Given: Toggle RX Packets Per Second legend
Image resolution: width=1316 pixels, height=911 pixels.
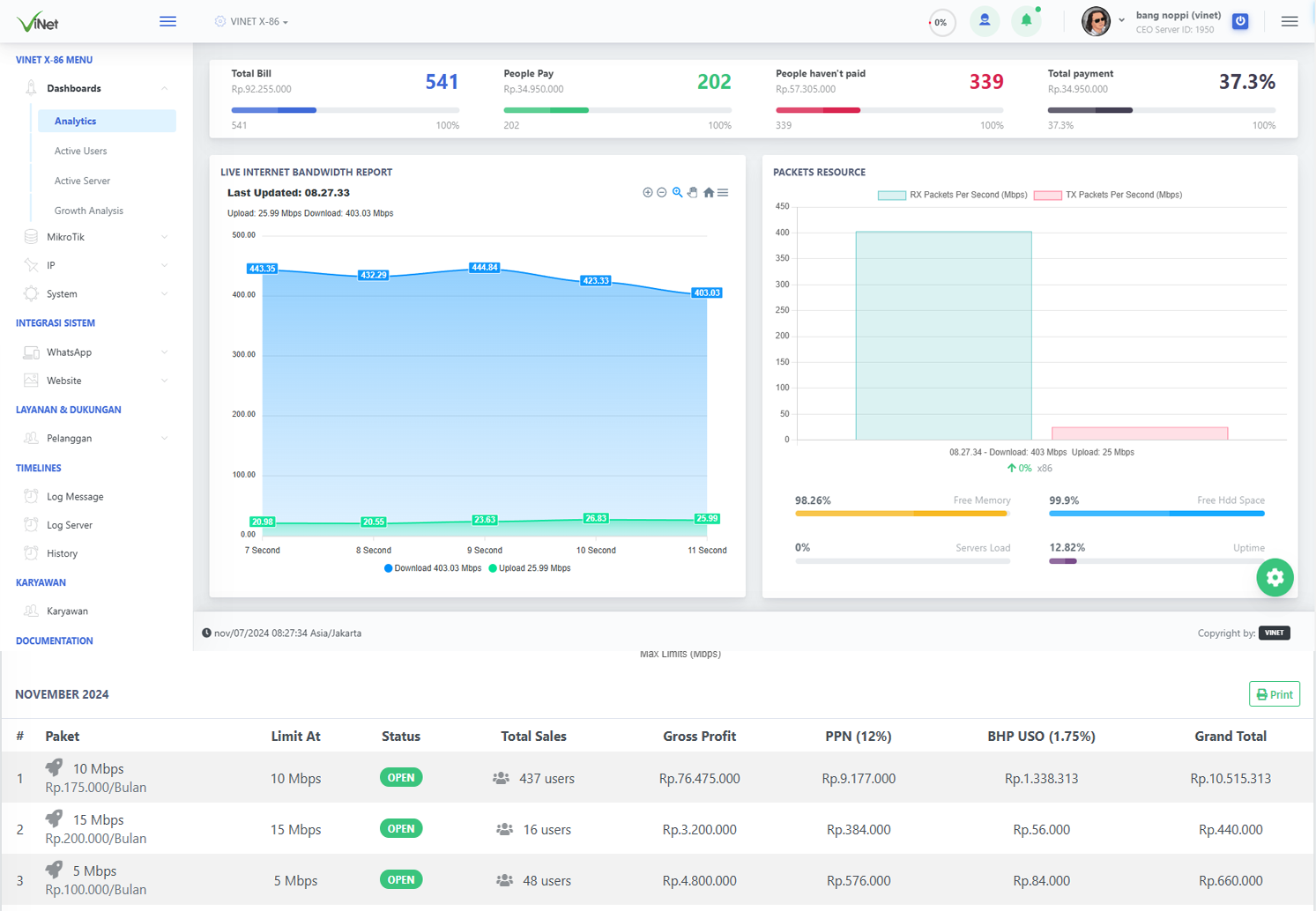Looking at the screenshot, I should point(952,195).
